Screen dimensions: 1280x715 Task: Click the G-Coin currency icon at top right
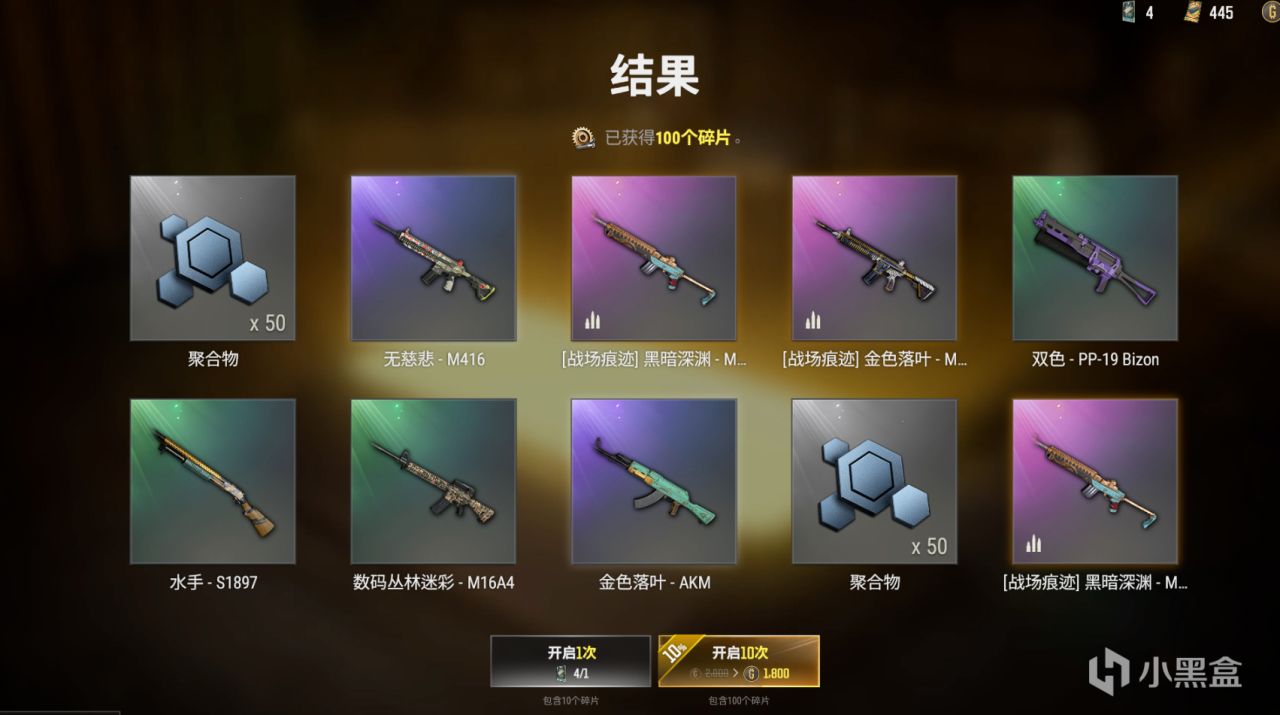tap(1270, 12)
